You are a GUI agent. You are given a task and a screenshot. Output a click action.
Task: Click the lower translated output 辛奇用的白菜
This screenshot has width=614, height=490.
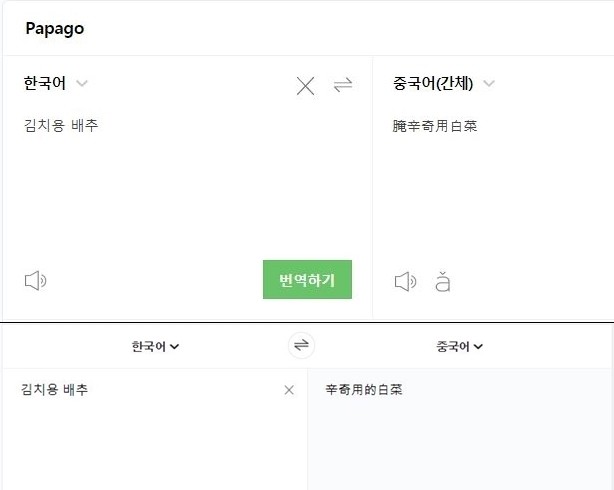tap(364, 390)
